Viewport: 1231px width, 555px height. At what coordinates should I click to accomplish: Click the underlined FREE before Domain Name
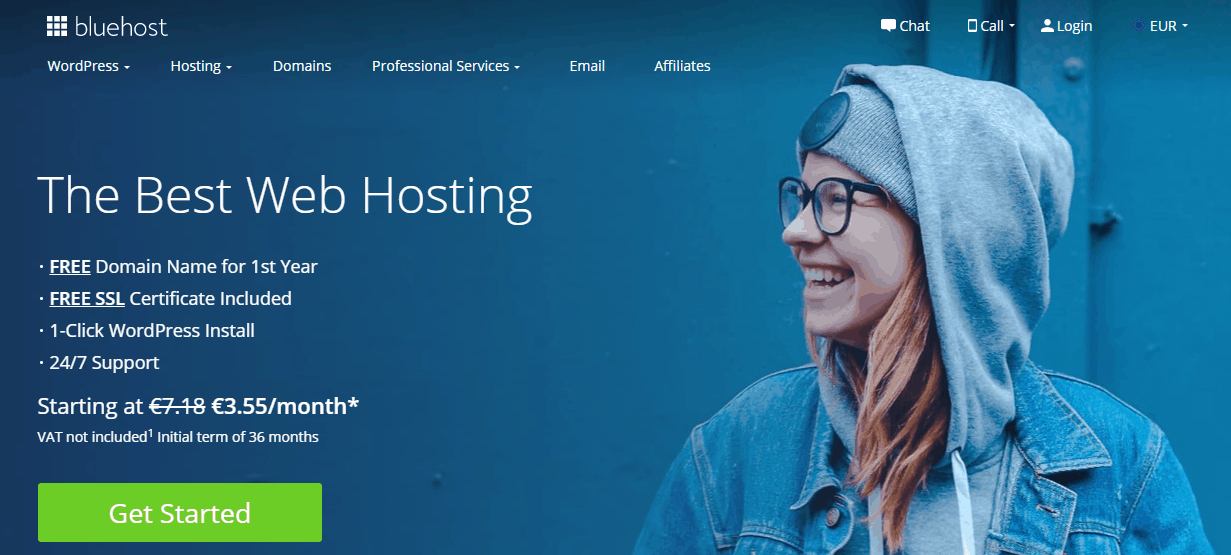(x=70, y=267)
